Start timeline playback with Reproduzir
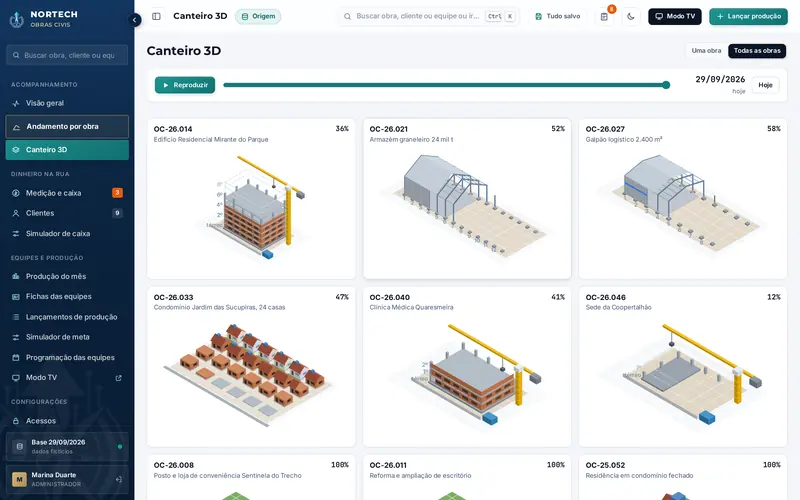Screen dimensions: 800x500 (x=185, y=85)
